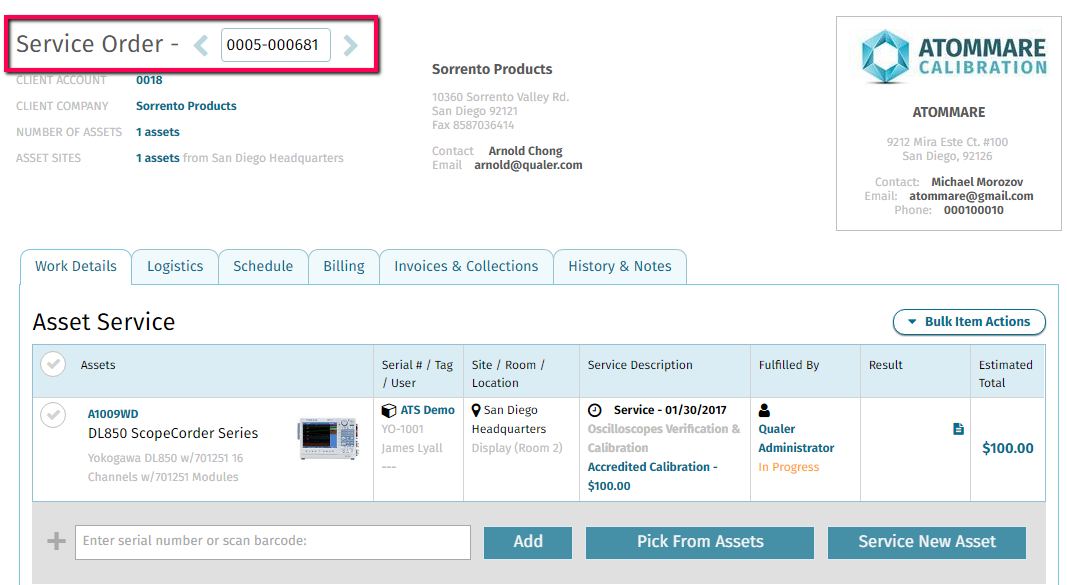The height and width of the screenshot is (585, 1067).
Task: Click James Lyall user name text
Action: (x=412, y=448)
